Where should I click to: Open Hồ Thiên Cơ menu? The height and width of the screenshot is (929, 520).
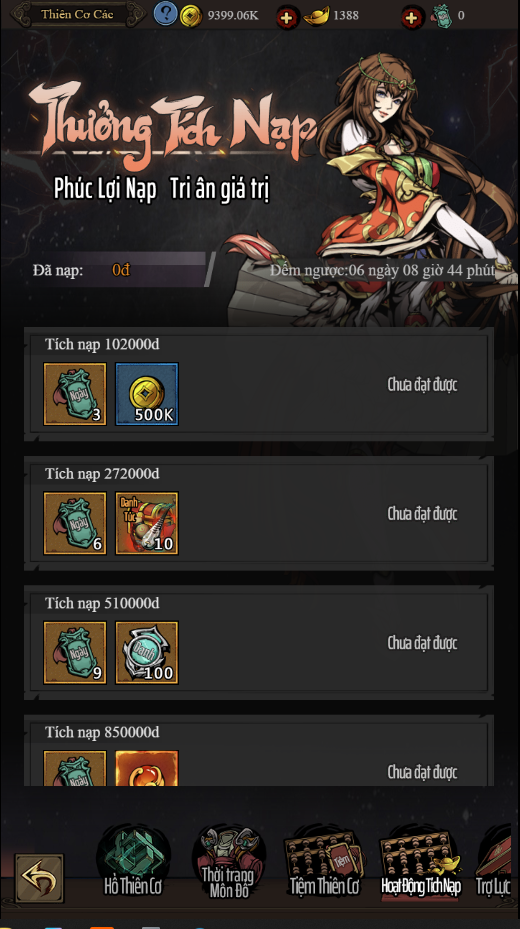pos(133,861)
